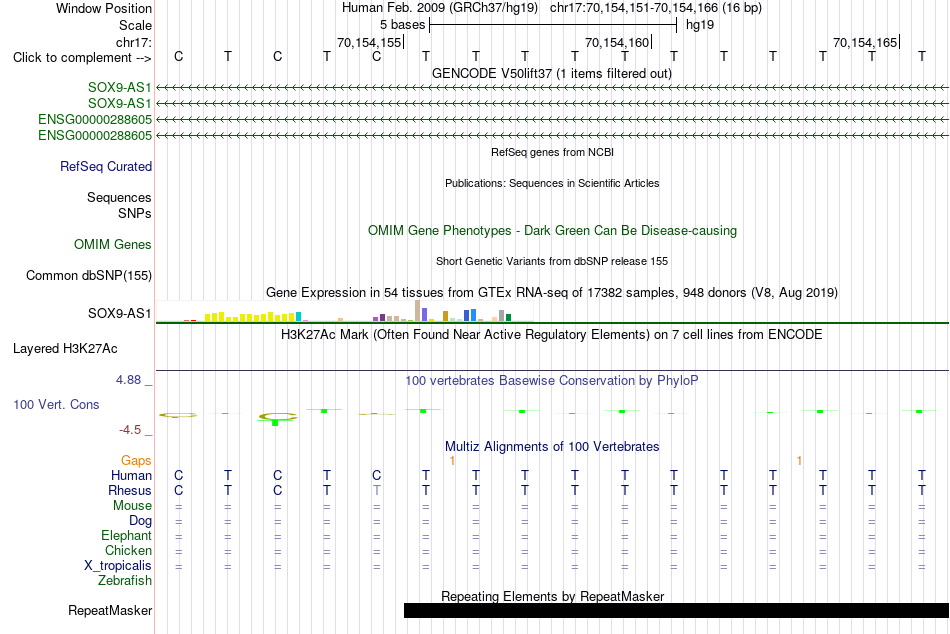This screenshot has width=950, height=634.
Task: Click the GENCODE V50lift37 track title
Action: tap(552, 73)
